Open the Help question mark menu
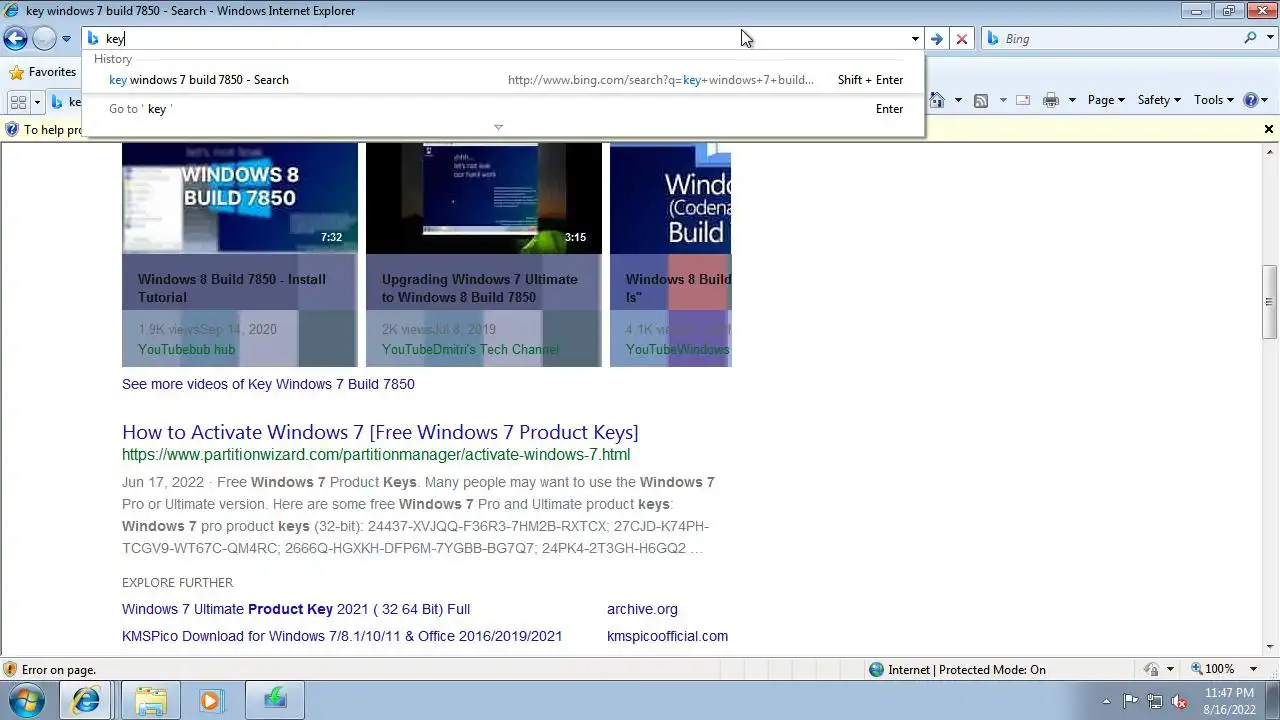Image resolution: width=1280 pixels, height=720 pixels. pyautogui.click(x=1256, y=100)
